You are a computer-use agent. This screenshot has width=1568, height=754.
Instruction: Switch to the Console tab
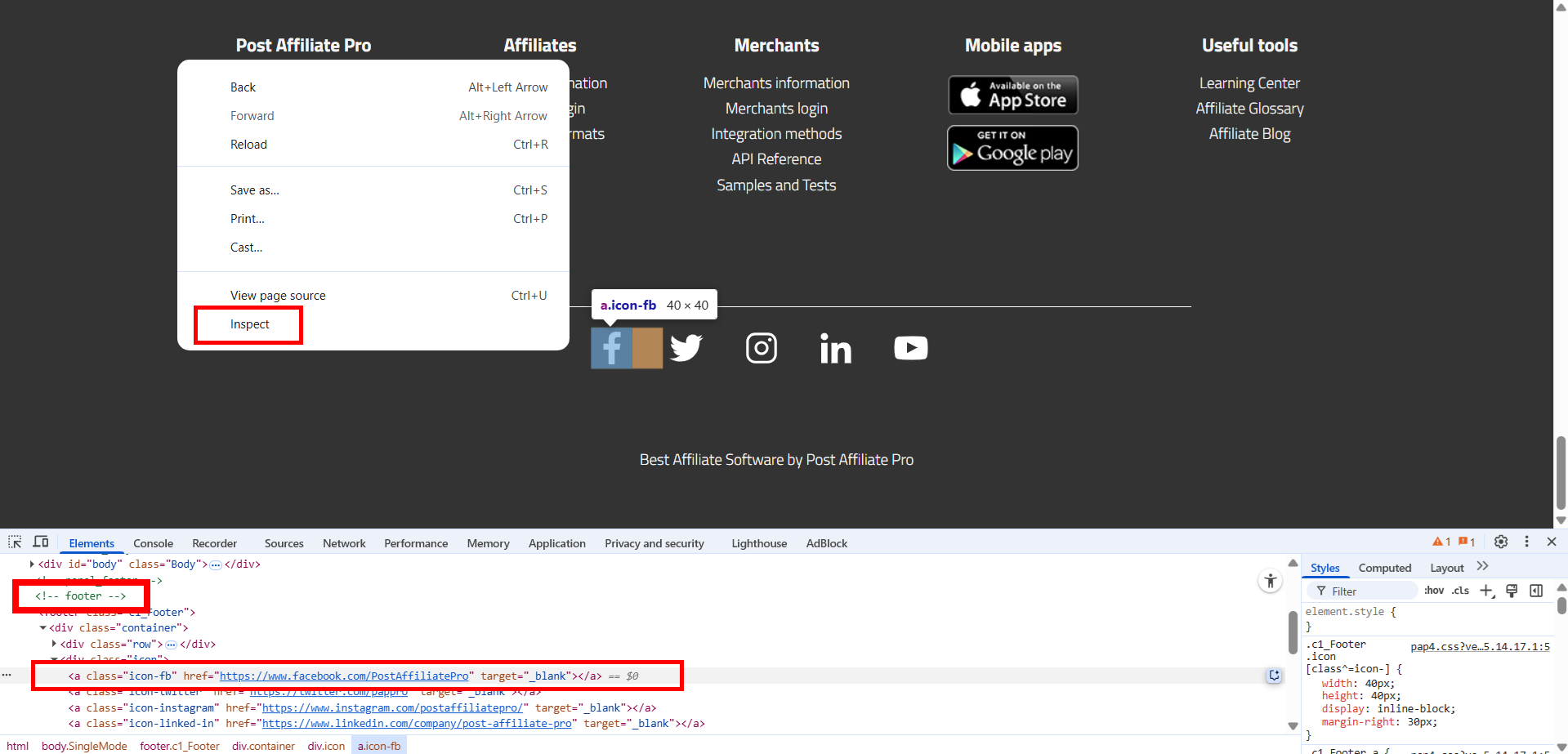click(154, 543)
